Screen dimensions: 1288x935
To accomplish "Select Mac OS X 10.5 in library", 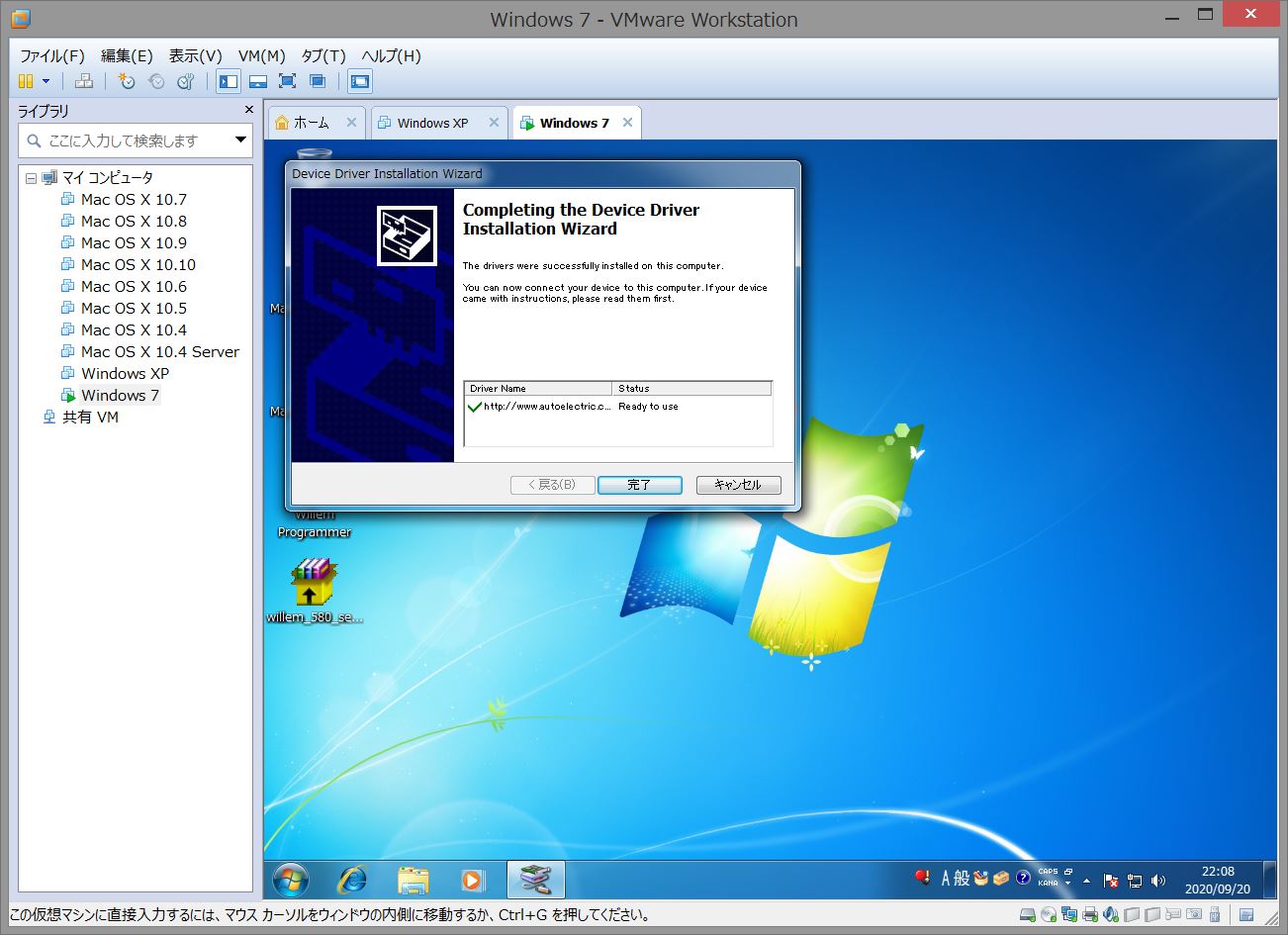I will click(x=134, y=308).
